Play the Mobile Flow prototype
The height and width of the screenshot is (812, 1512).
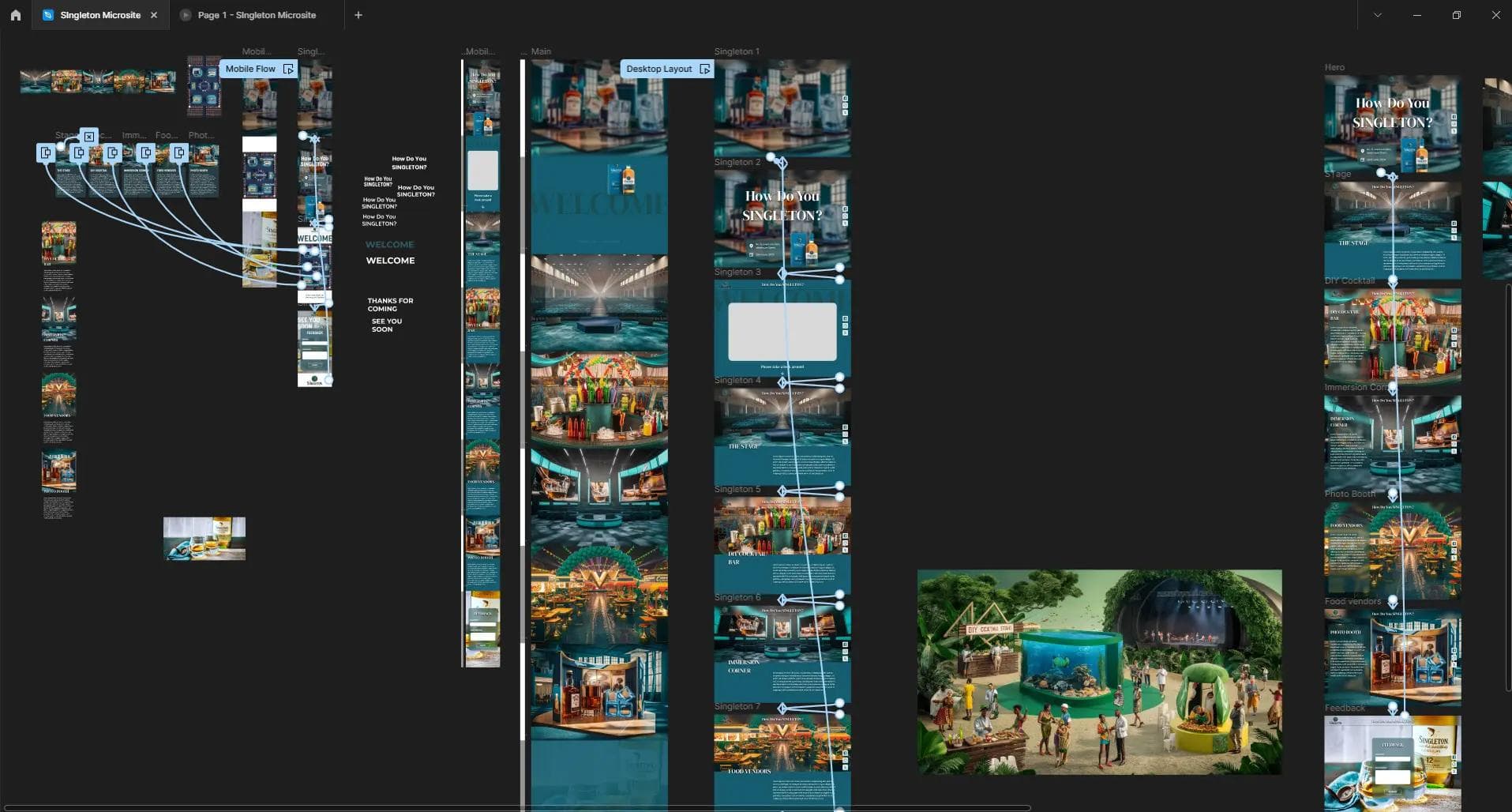(288, 70)
